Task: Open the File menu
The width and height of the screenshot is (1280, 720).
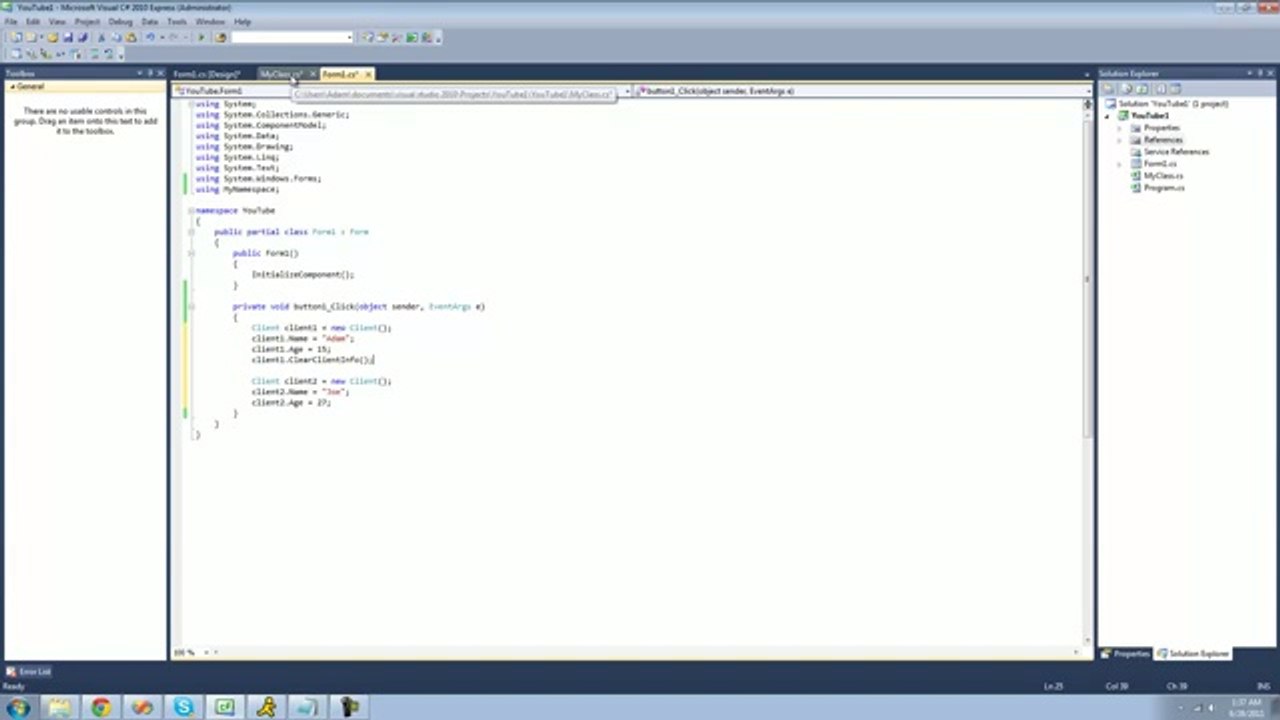Action: [x=11, y=21]
